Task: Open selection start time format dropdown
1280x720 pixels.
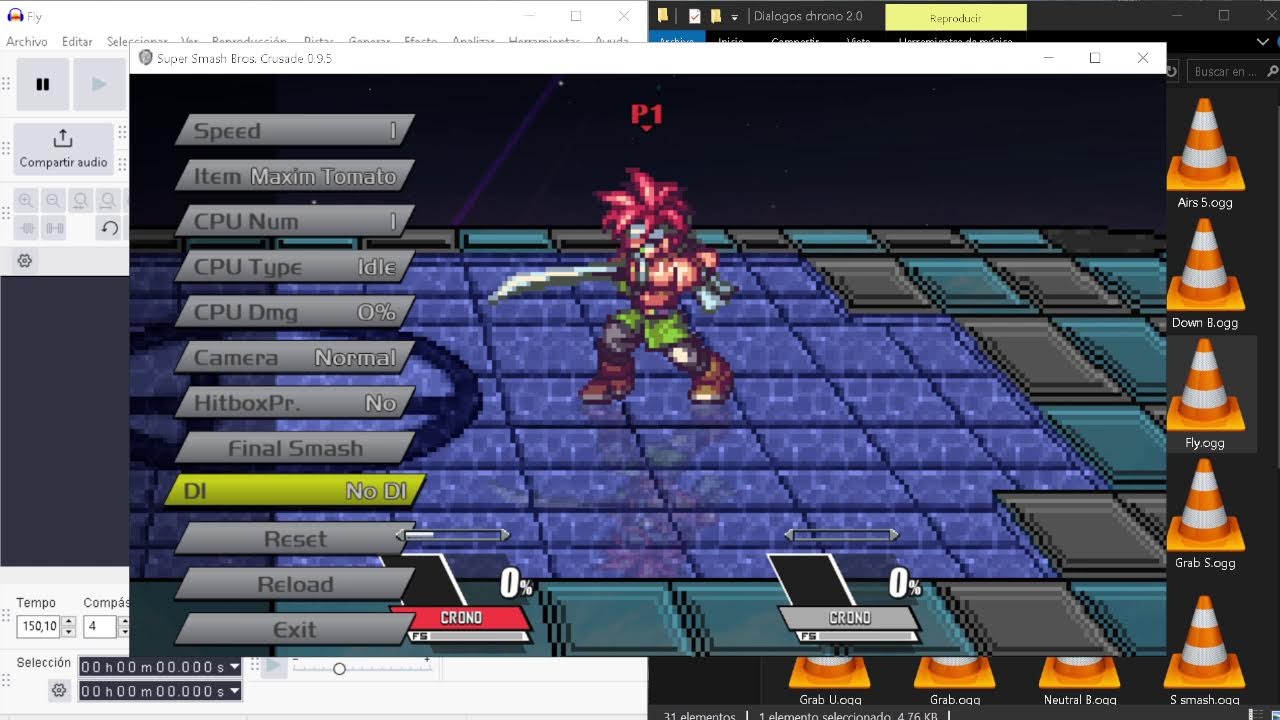Action: coord(234,666)
